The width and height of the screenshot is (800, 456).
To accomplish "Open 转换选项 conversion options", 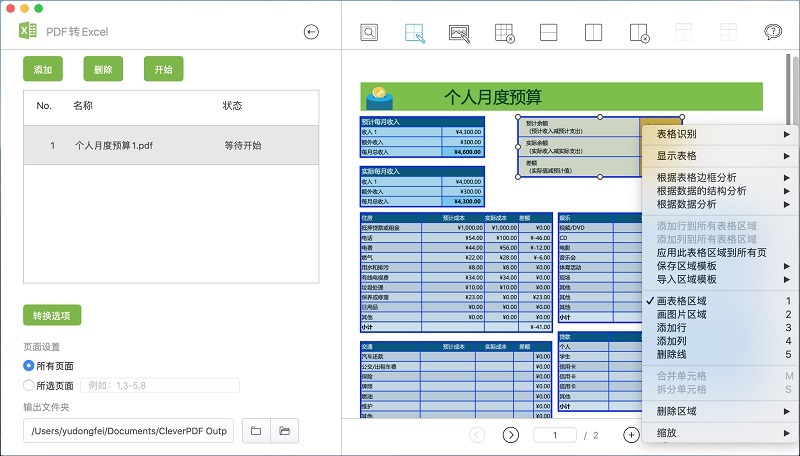I will [52, 316].
